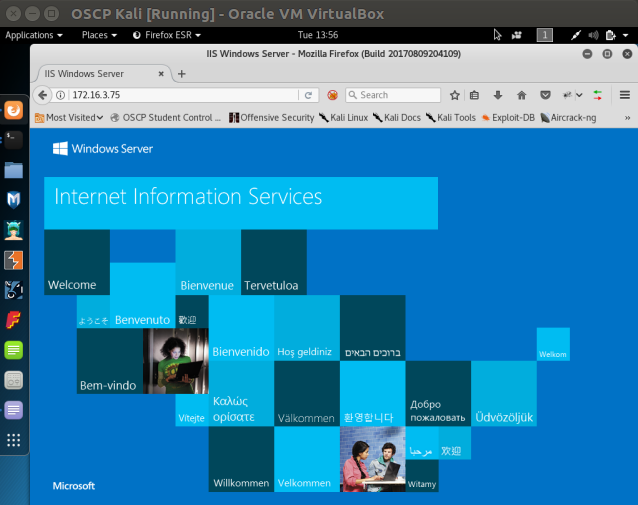This screenshot has width=638, height=505.
Task: Click the URL address bar
Action: (x=180, y=95)
